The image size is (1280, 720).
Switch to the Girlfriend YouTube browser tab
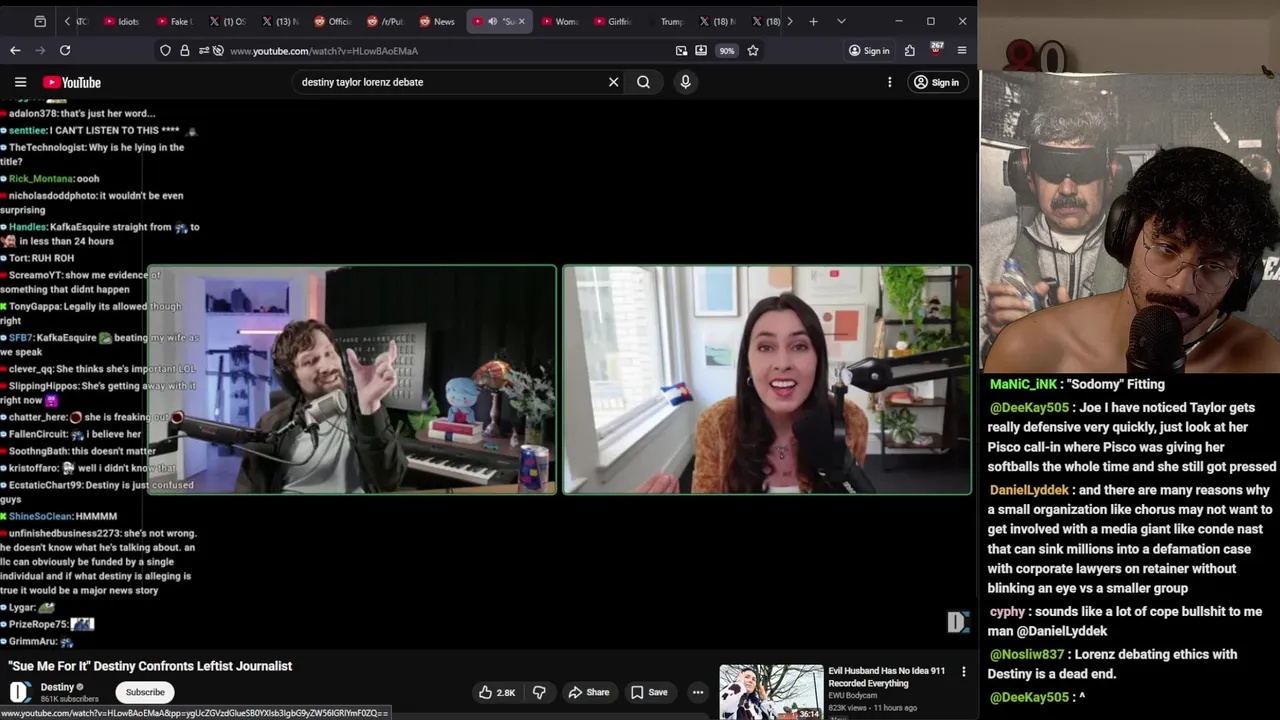tap(613, 21)
